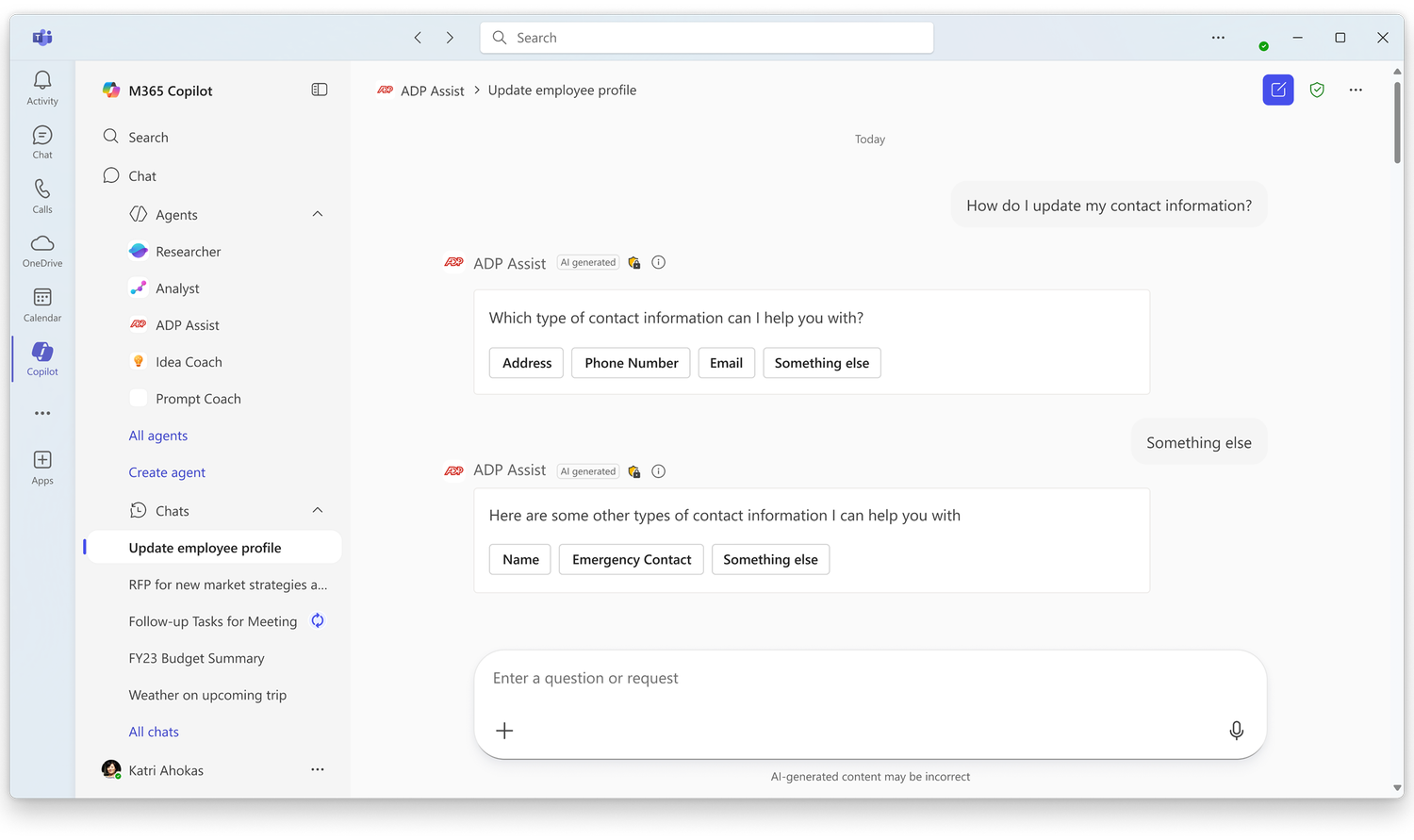The width and height of the screenshot is (1414, 840).
Task: Open OneDrive cloud icon
Action: coord(42,250)
